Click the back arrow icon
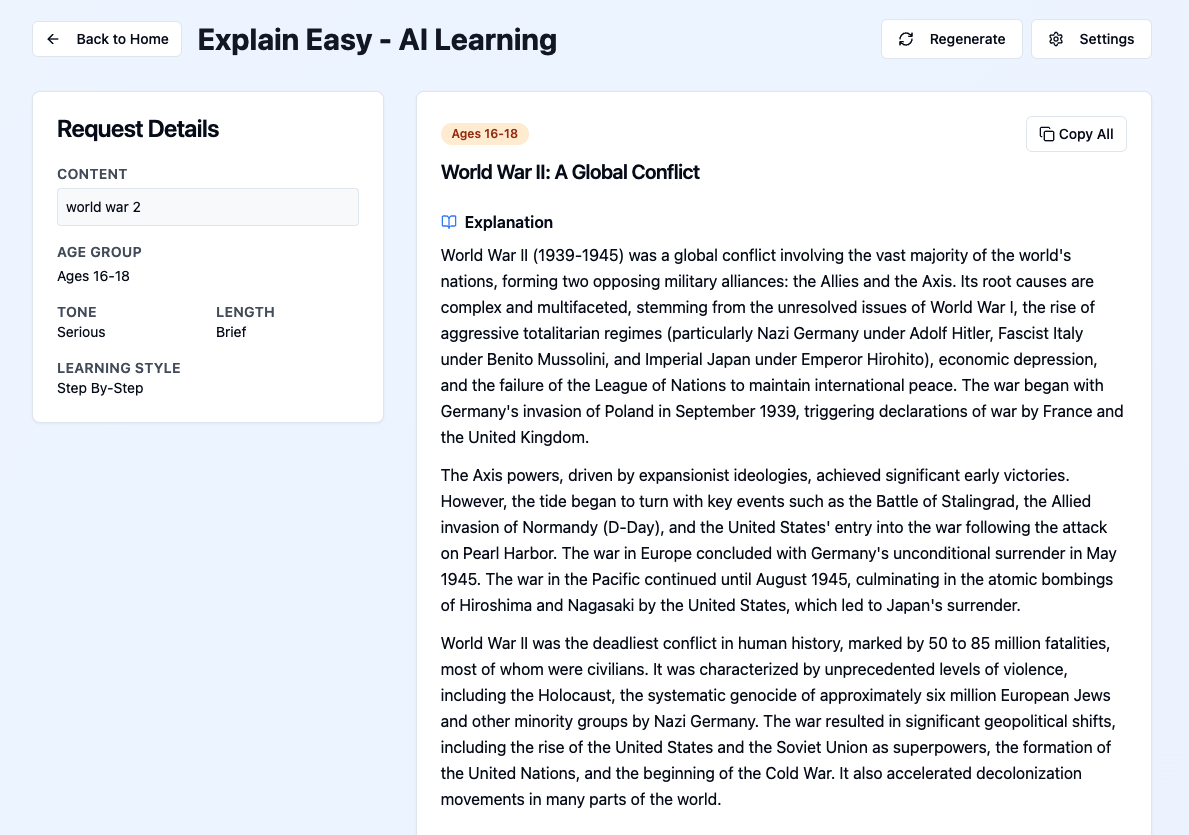1189x835 pixels. [53, 39]
